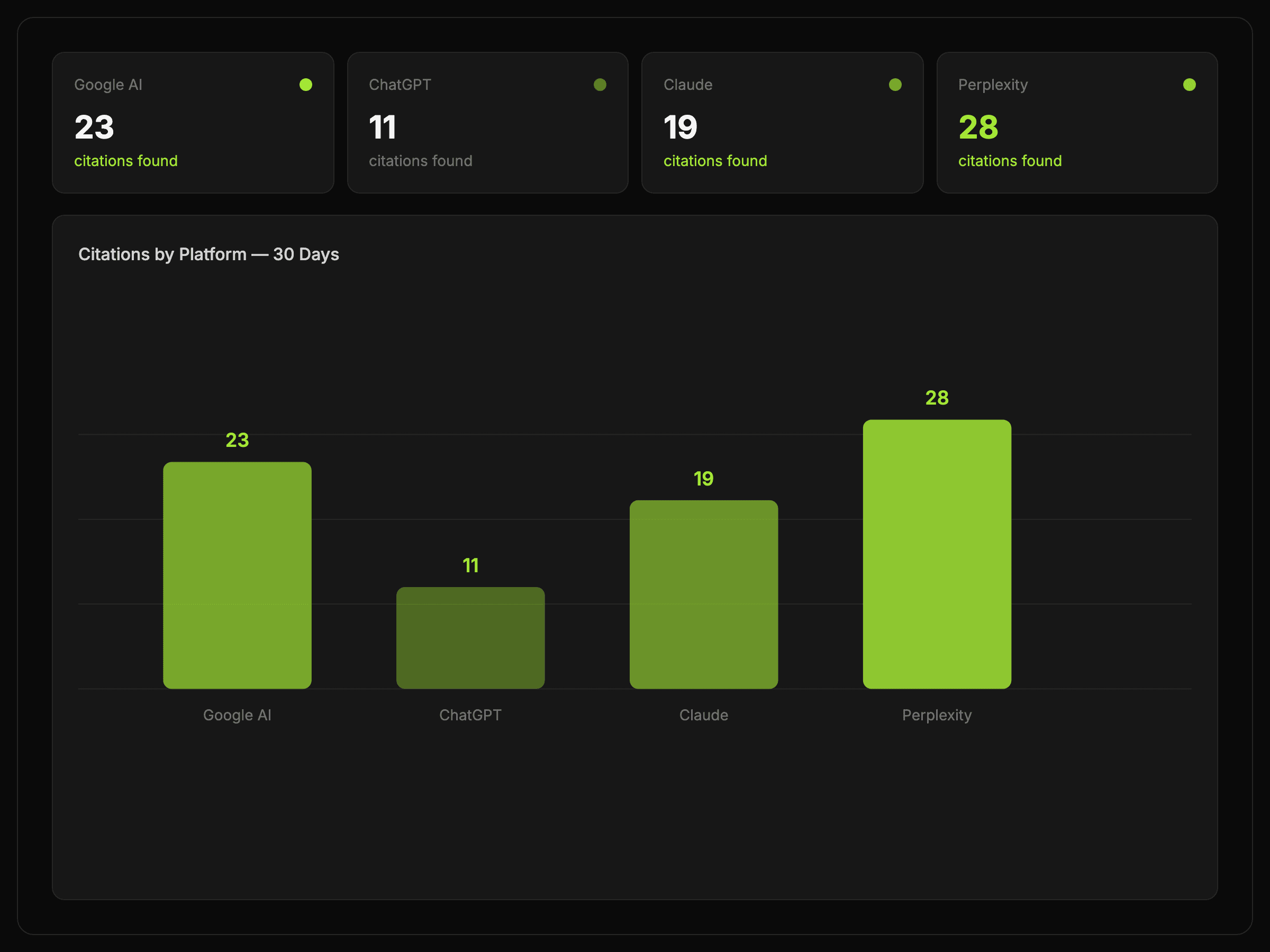
Task: Click the Google AI status dot
Action: point(305,85)
